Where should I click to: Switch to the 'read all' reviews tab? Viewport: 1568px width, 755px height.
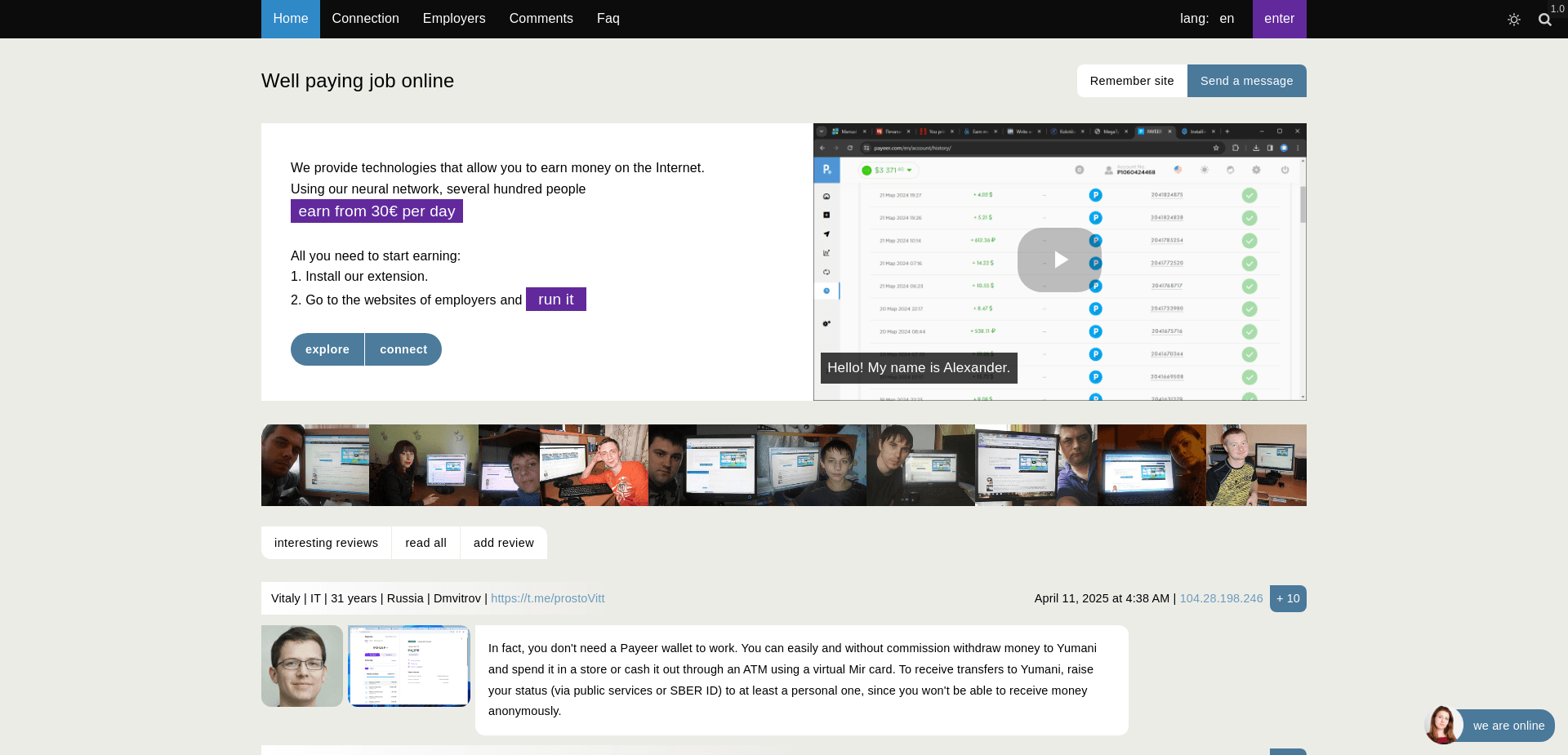point(425,543)
